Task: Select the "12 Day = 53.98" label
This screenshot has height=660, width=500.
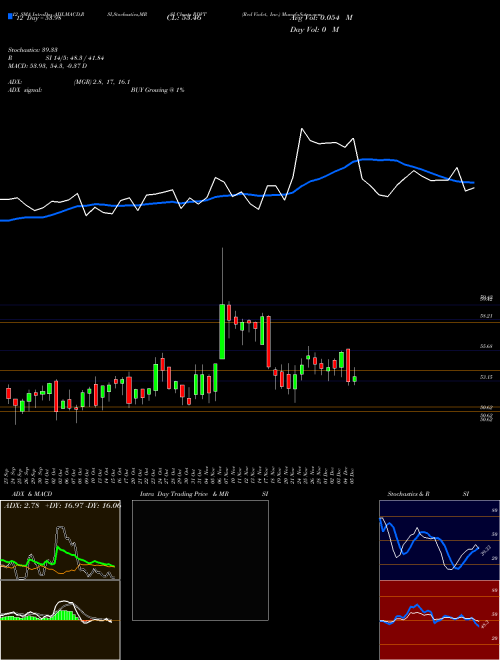Action: tap(37, 18)
